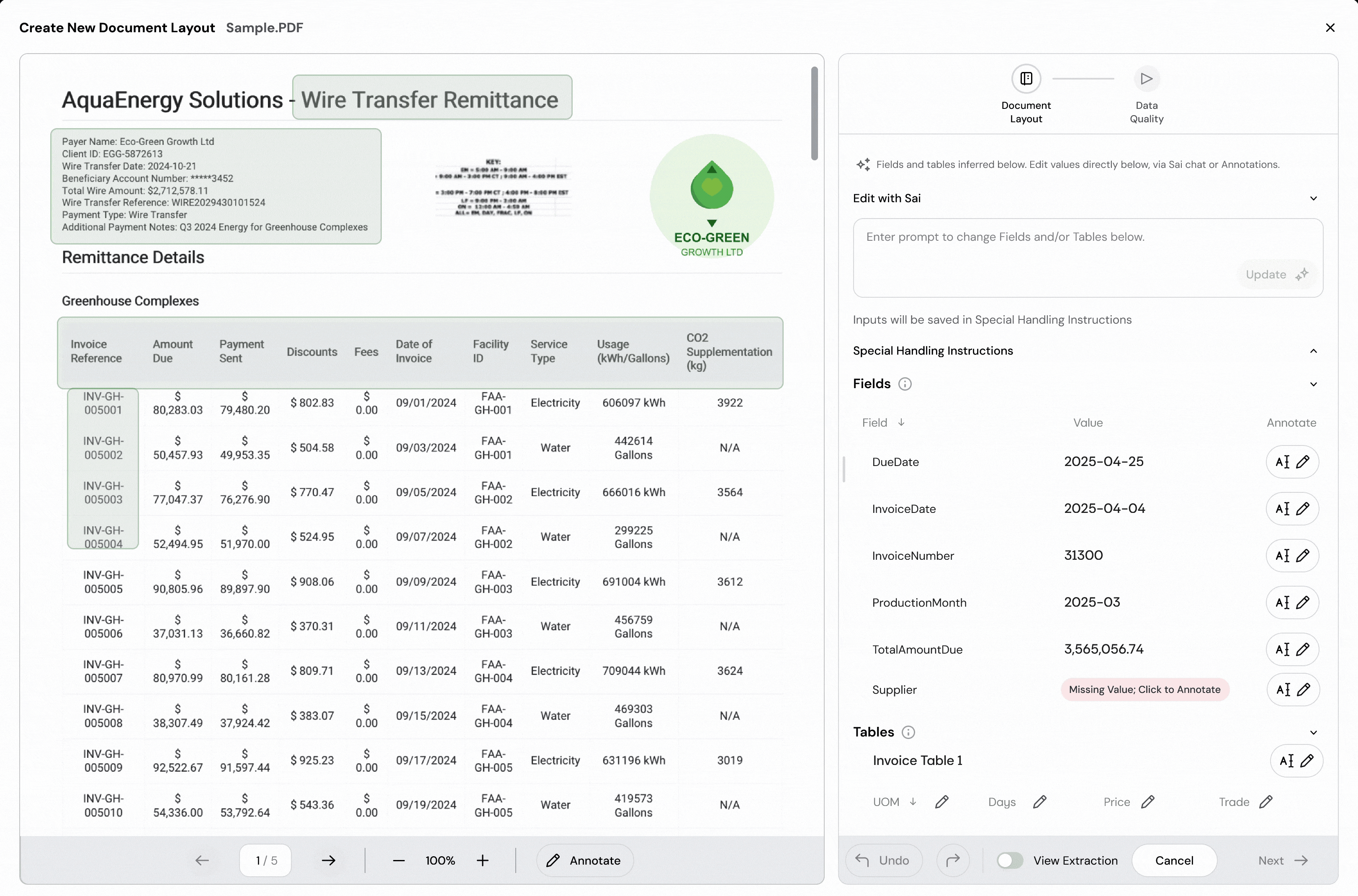Click the document viewer's vertical scrollbar
The image size is (1358, 896).
814,114
